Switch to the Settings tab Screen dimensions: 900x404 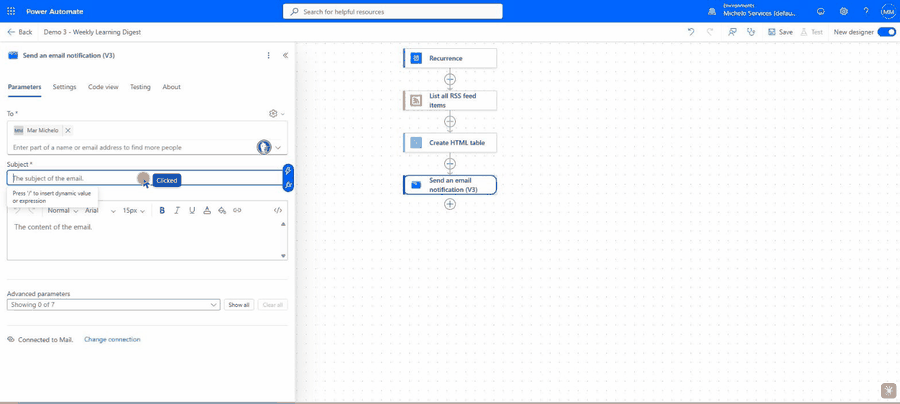[x=64, y=87]
